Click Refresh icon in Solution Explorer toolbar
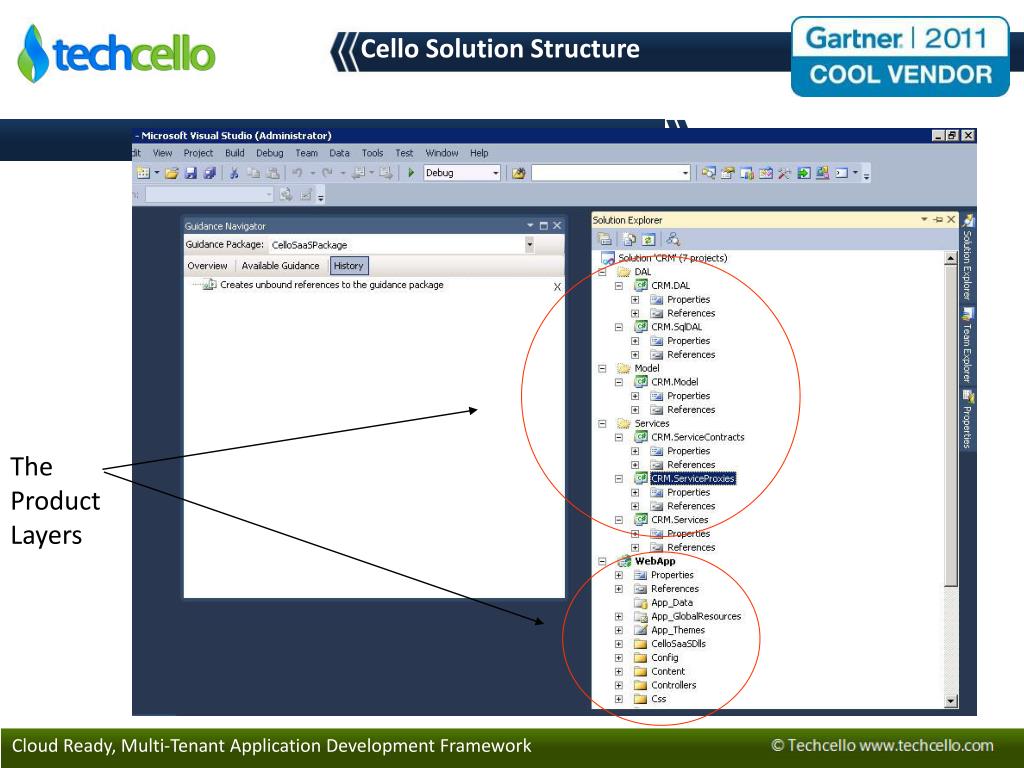1024x768 pixels. (x=648, y=239)
